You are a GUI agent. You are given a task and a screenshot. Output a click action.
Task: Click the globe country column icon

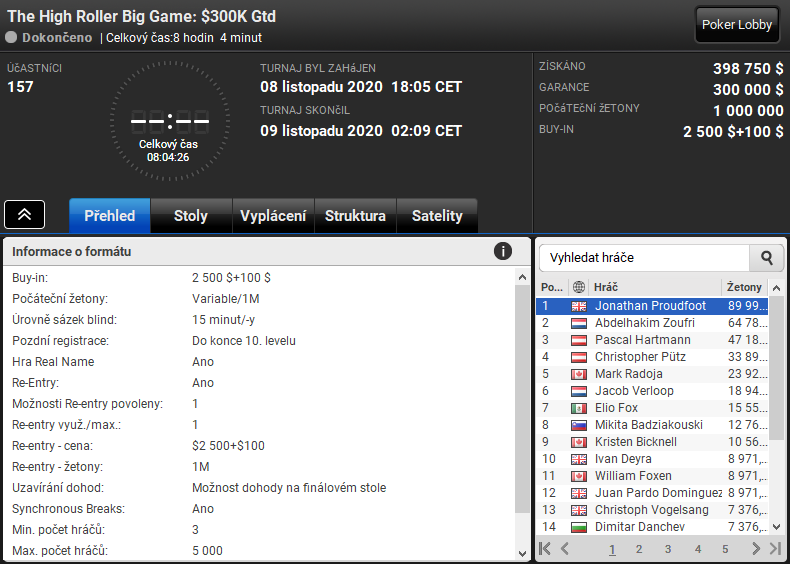coord(579,287)
